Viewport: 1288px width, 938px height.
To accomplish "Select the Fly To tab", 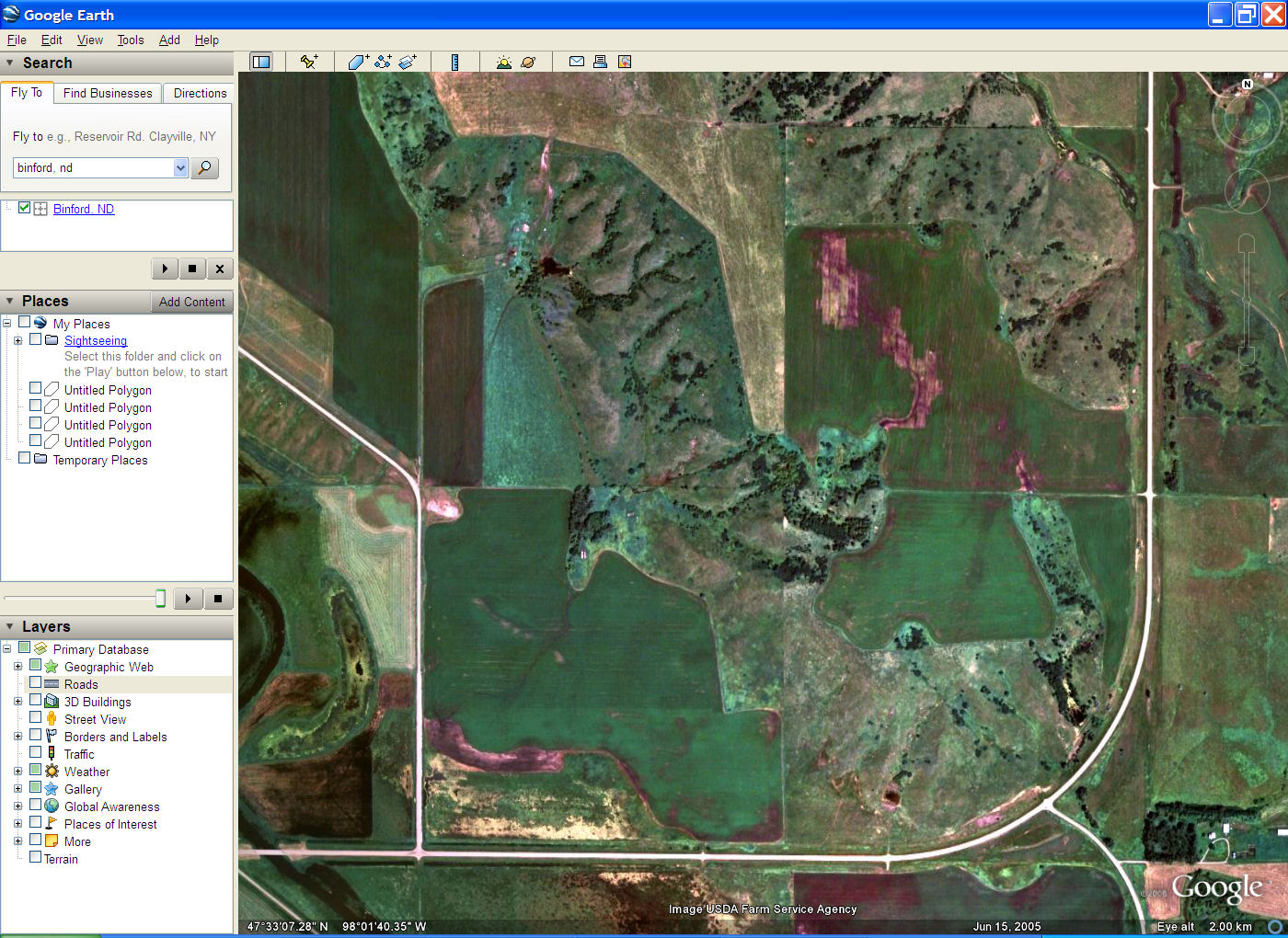I will (27, 92).
